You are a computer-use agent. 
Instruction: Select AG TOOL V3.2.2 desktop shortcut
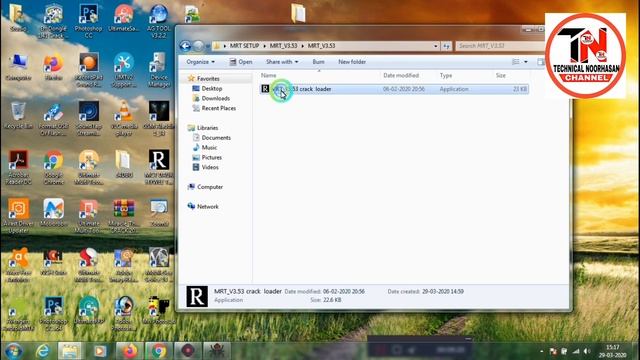(159, 20)
